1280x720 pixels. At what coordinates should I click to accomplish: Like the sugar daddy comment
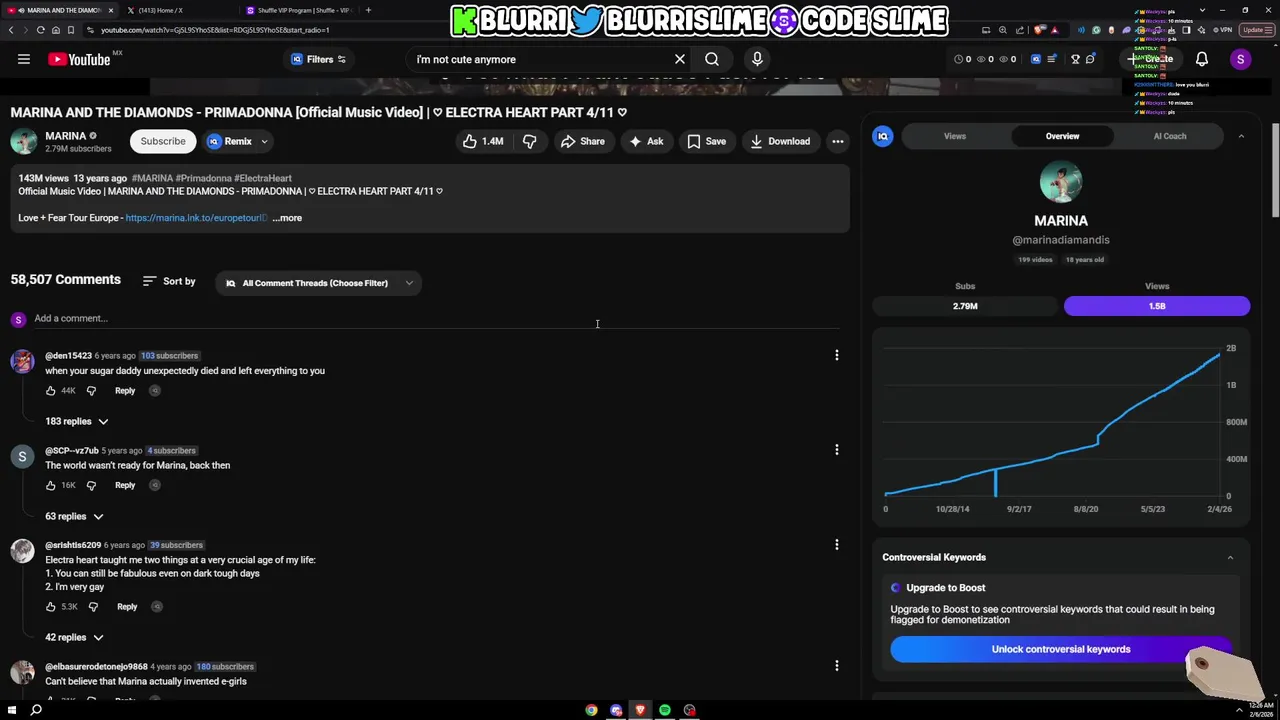51,390
